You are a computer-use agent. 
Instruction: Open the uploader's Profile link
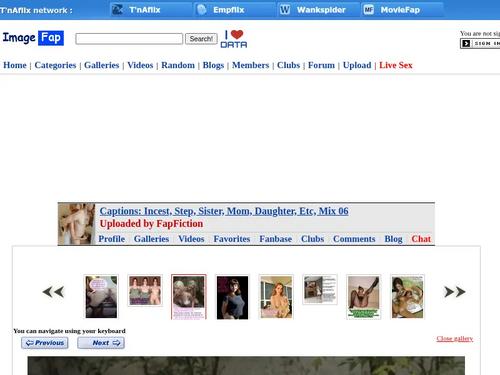(x=112, y=239)
